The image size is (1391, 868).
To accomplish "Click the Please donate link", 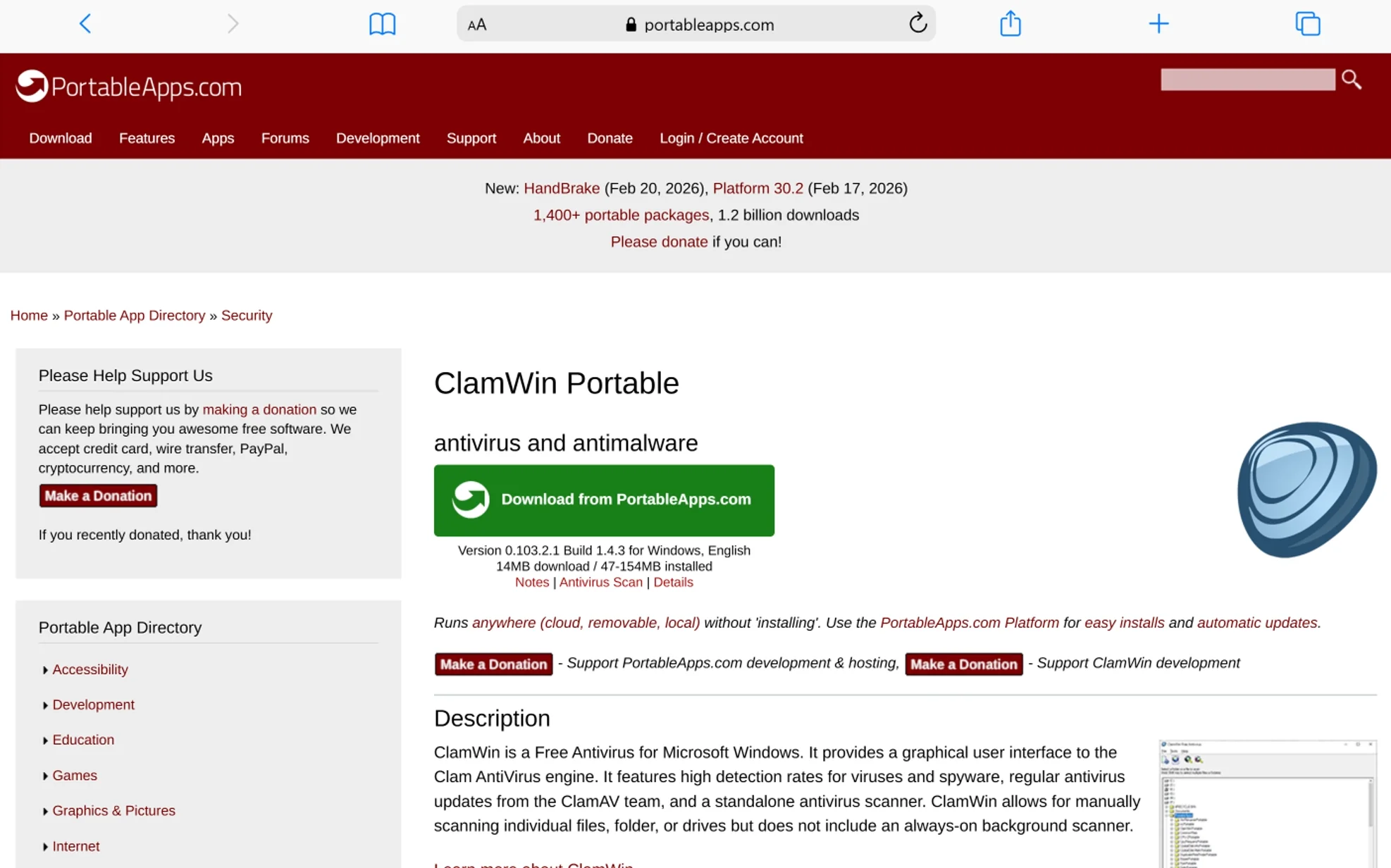I will pyautogui.click(x=659, y=242).
